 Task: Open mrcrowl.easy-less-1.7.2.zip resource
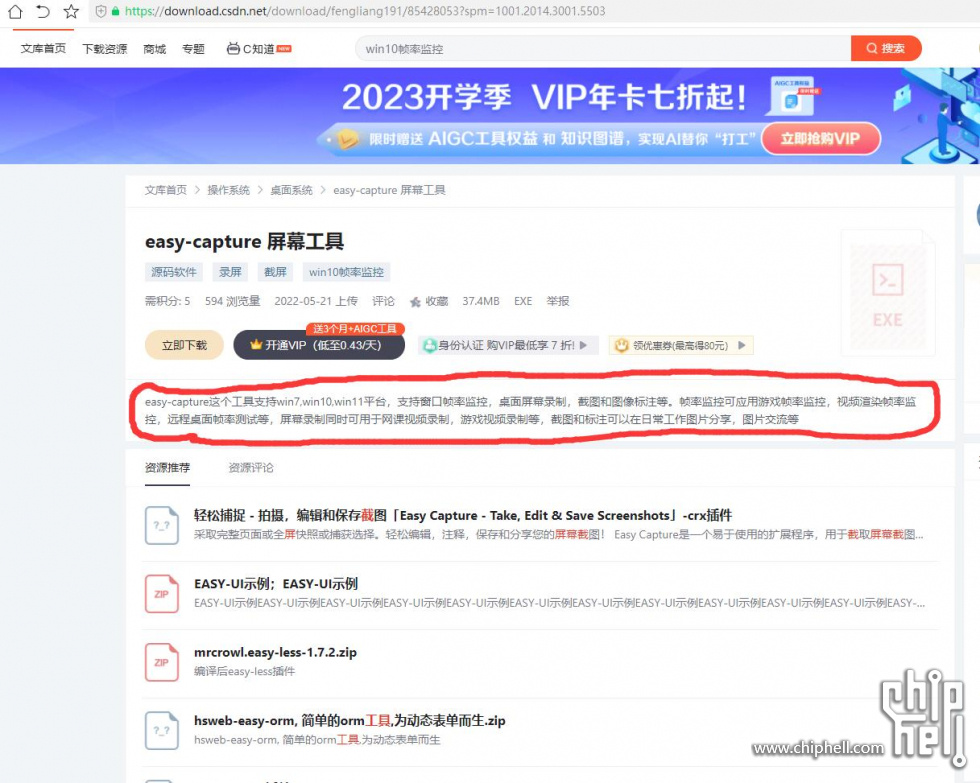coord(276,652)
